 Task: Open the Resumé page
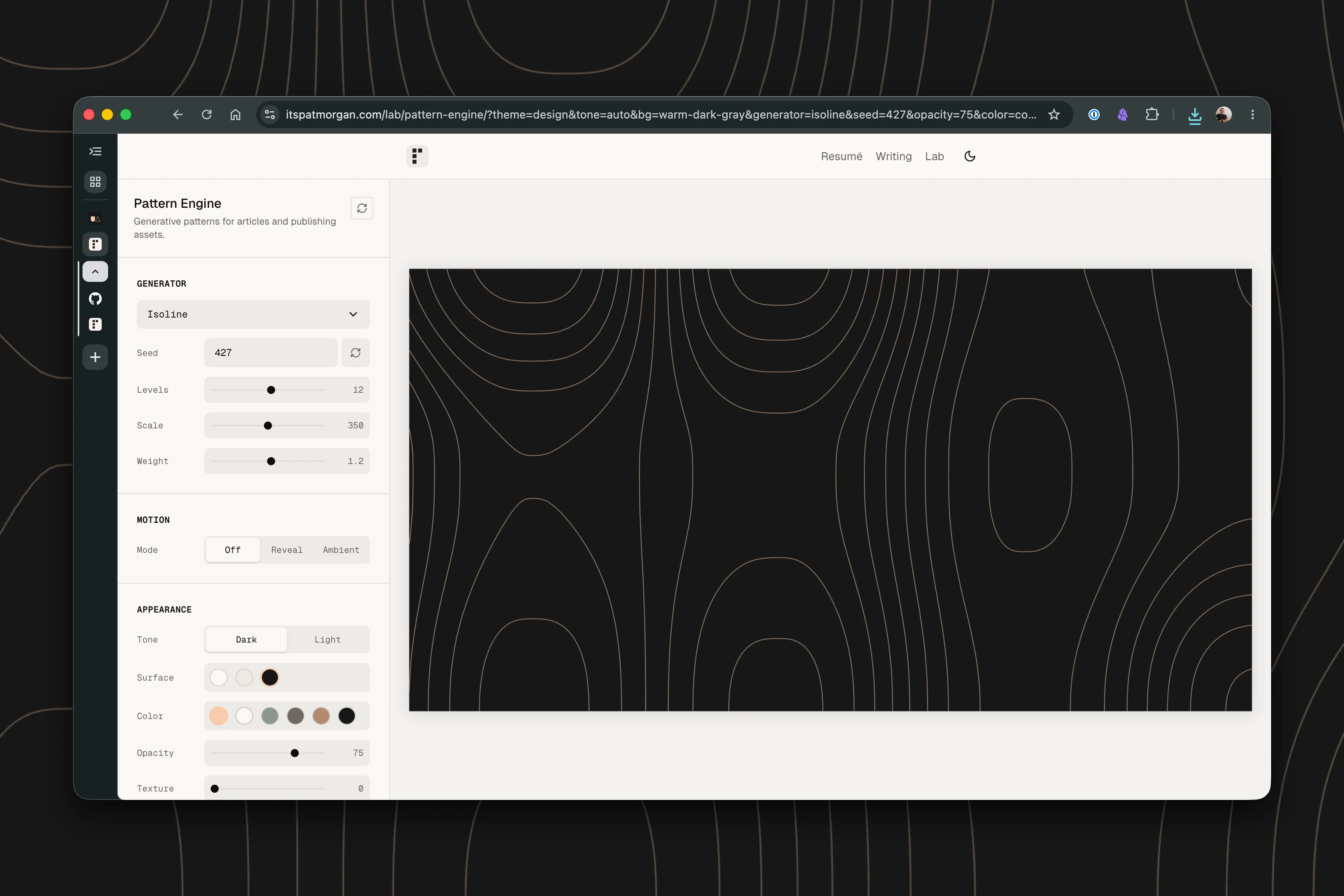click(x=842, y=157)
